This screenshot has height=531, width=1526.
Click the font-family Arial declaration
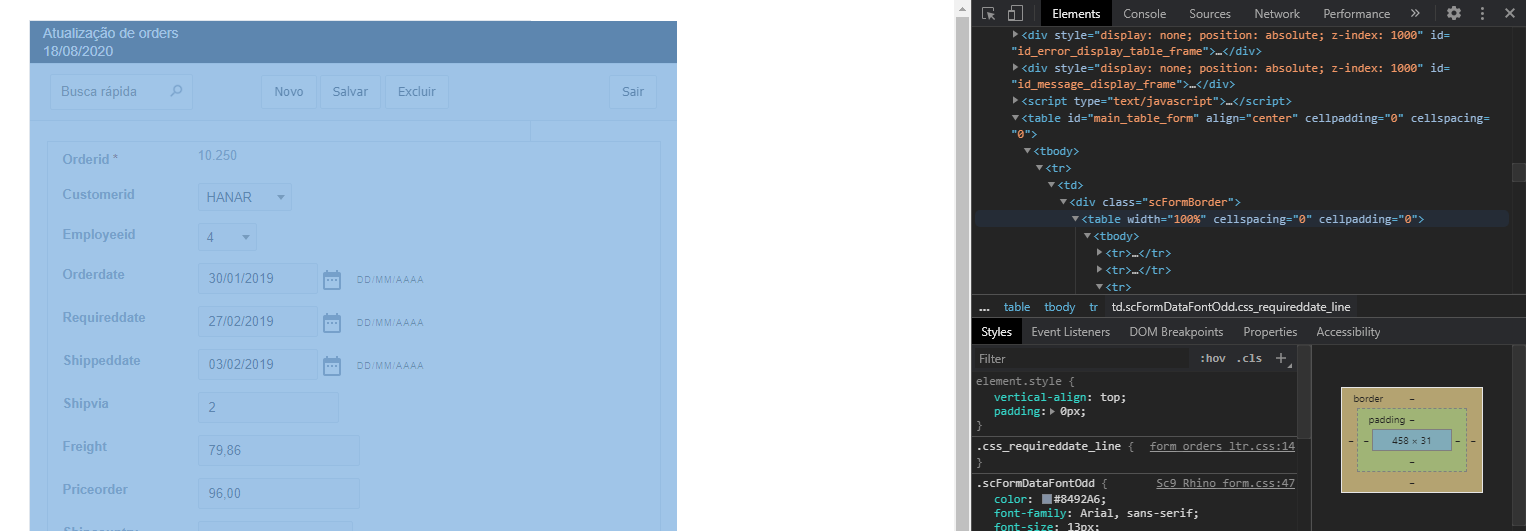coord(1096,514)
